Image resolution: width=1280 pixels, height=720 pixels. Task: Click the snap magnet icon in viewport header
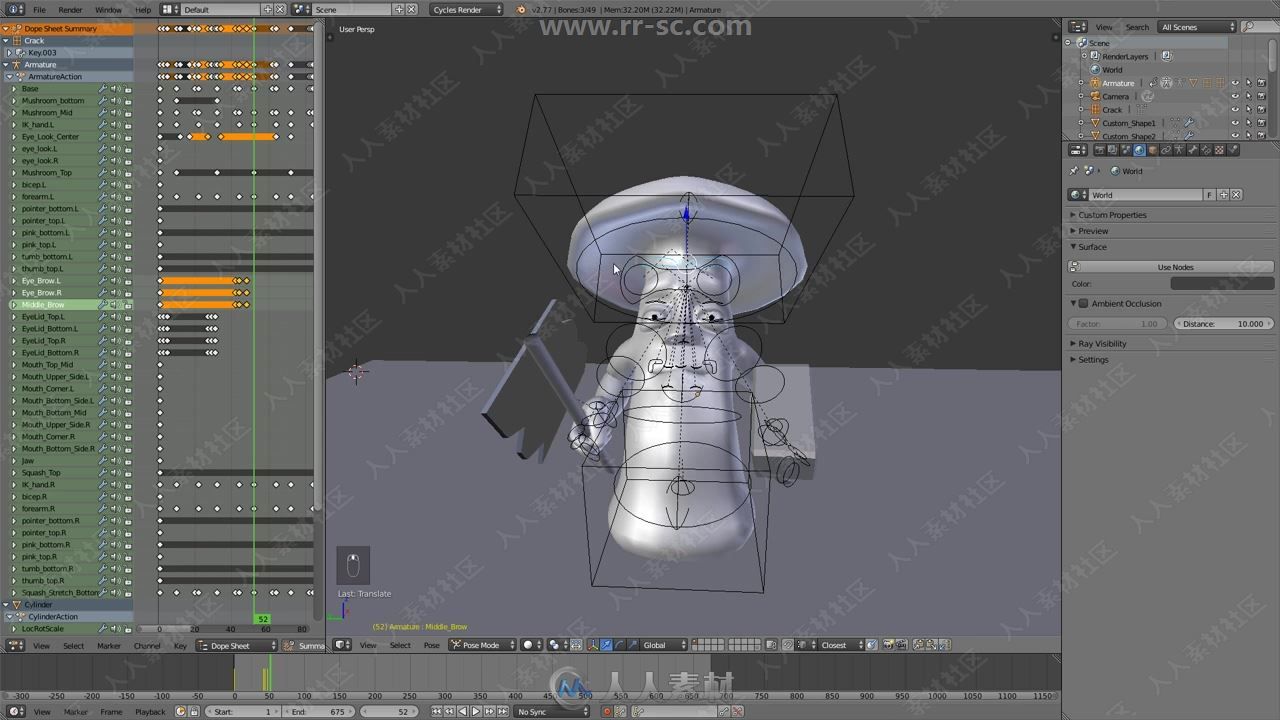788,645
